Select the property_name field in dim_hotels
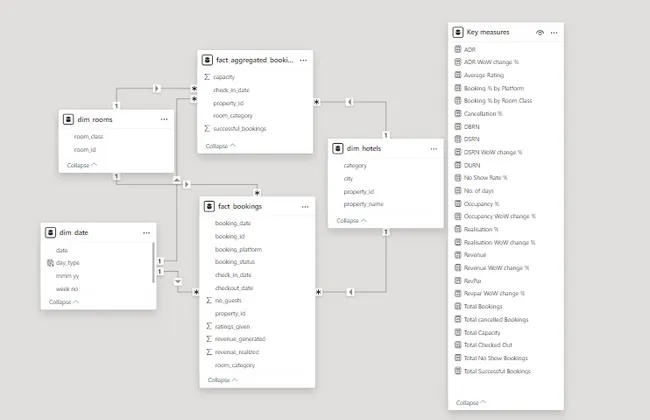The image size is (650, 420). (x=363, y=204)
